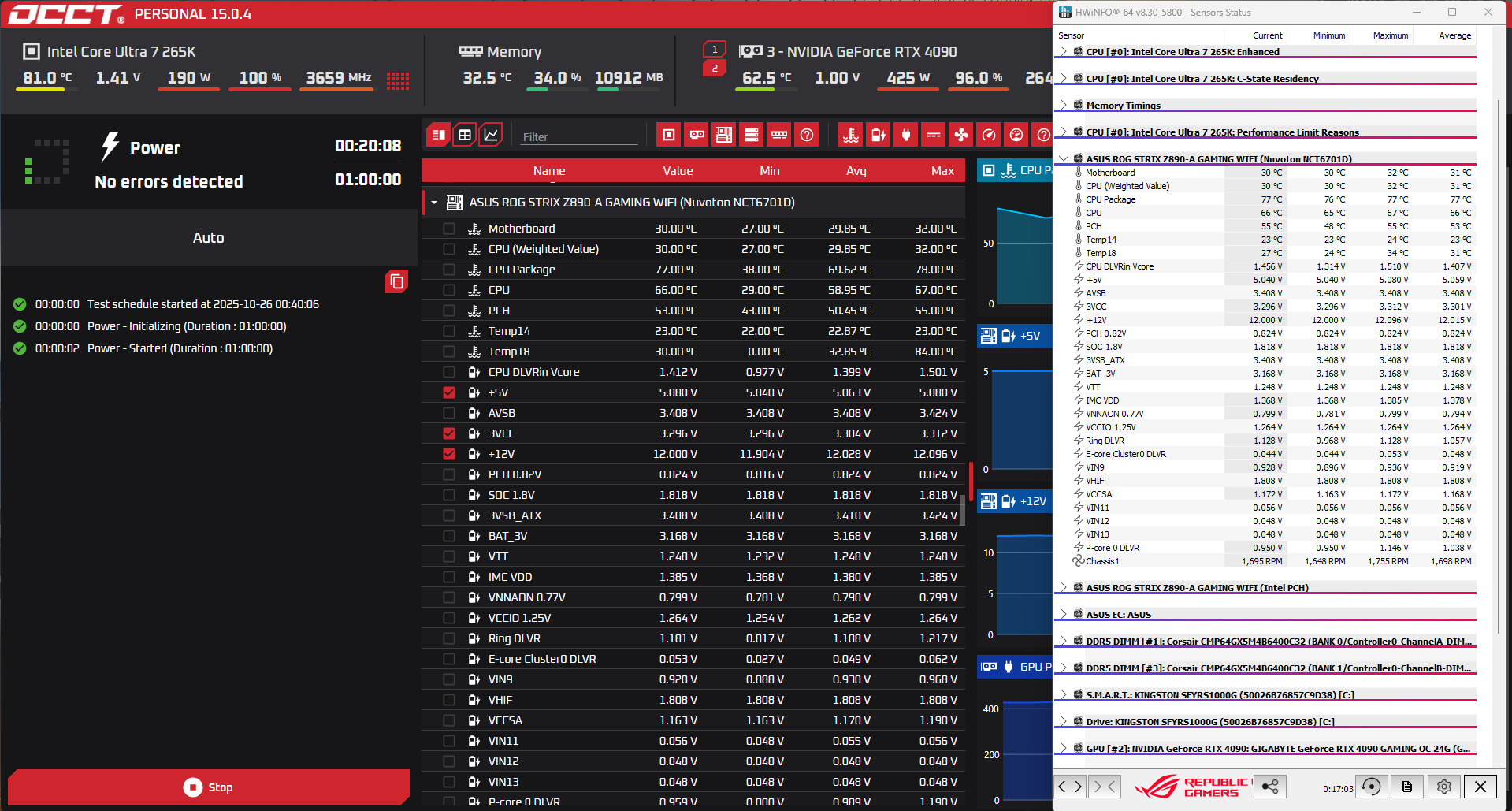Click the motherboard hardware filter icon
Image resolution: width=1512 pixels, height=811 pixels.
tap(723, 135)
